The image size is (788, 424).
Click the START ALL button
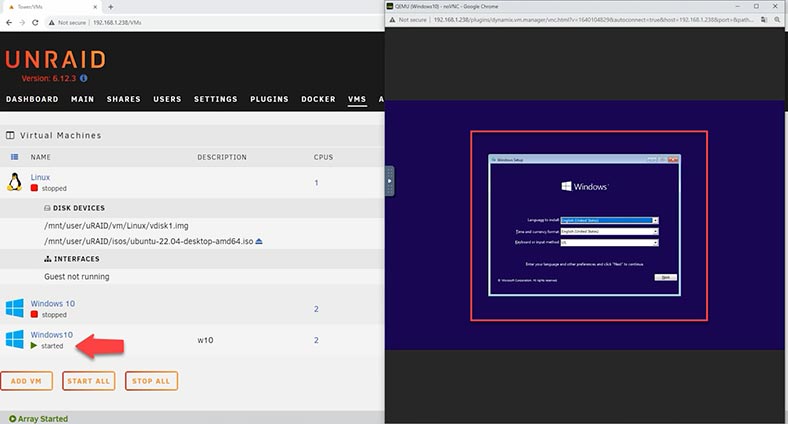pyautogui.click(x=88, y=381)
